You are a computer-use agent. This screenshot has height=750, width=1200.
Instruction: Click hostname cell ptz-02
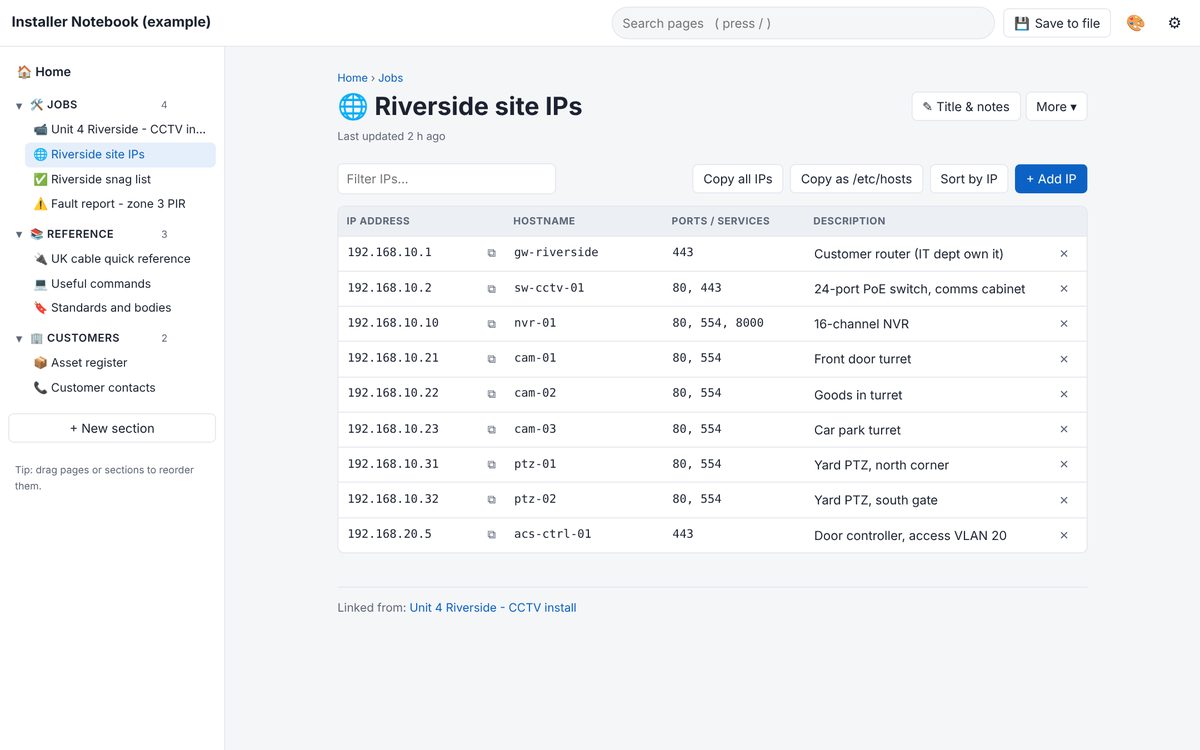[x=535, y=499]
